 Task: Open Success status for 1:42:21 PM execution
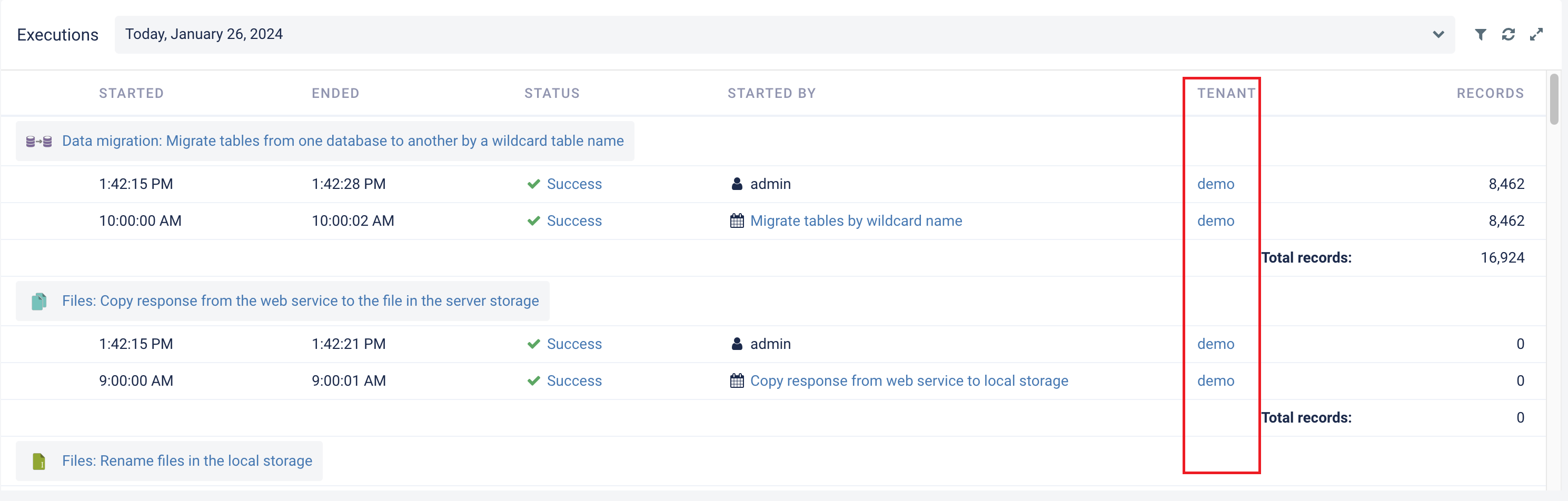(574, 344)
